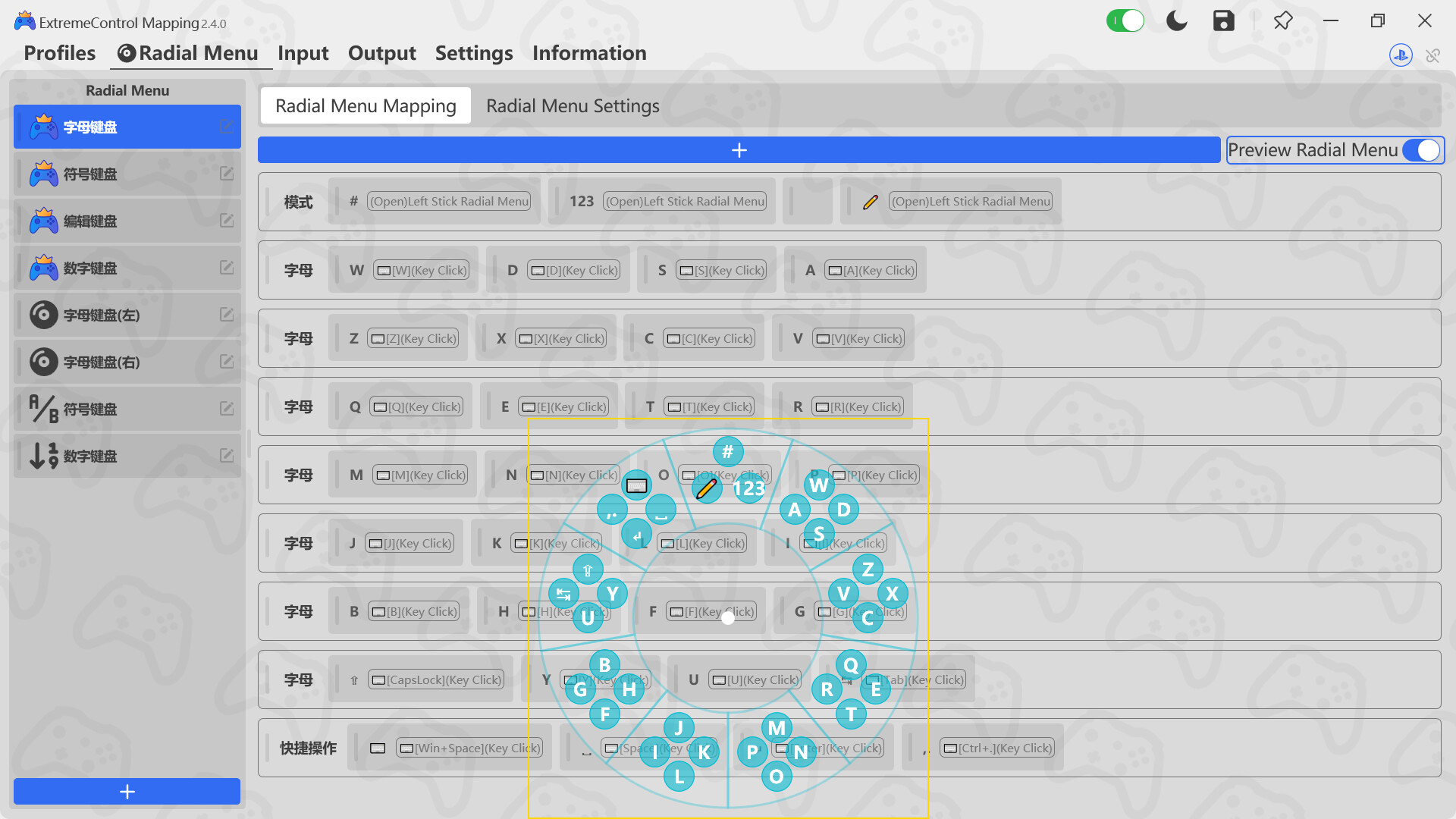Add a new radial menu via the sidebar plus button
The image size is (1456, 819).
click(x=127, y=791)
